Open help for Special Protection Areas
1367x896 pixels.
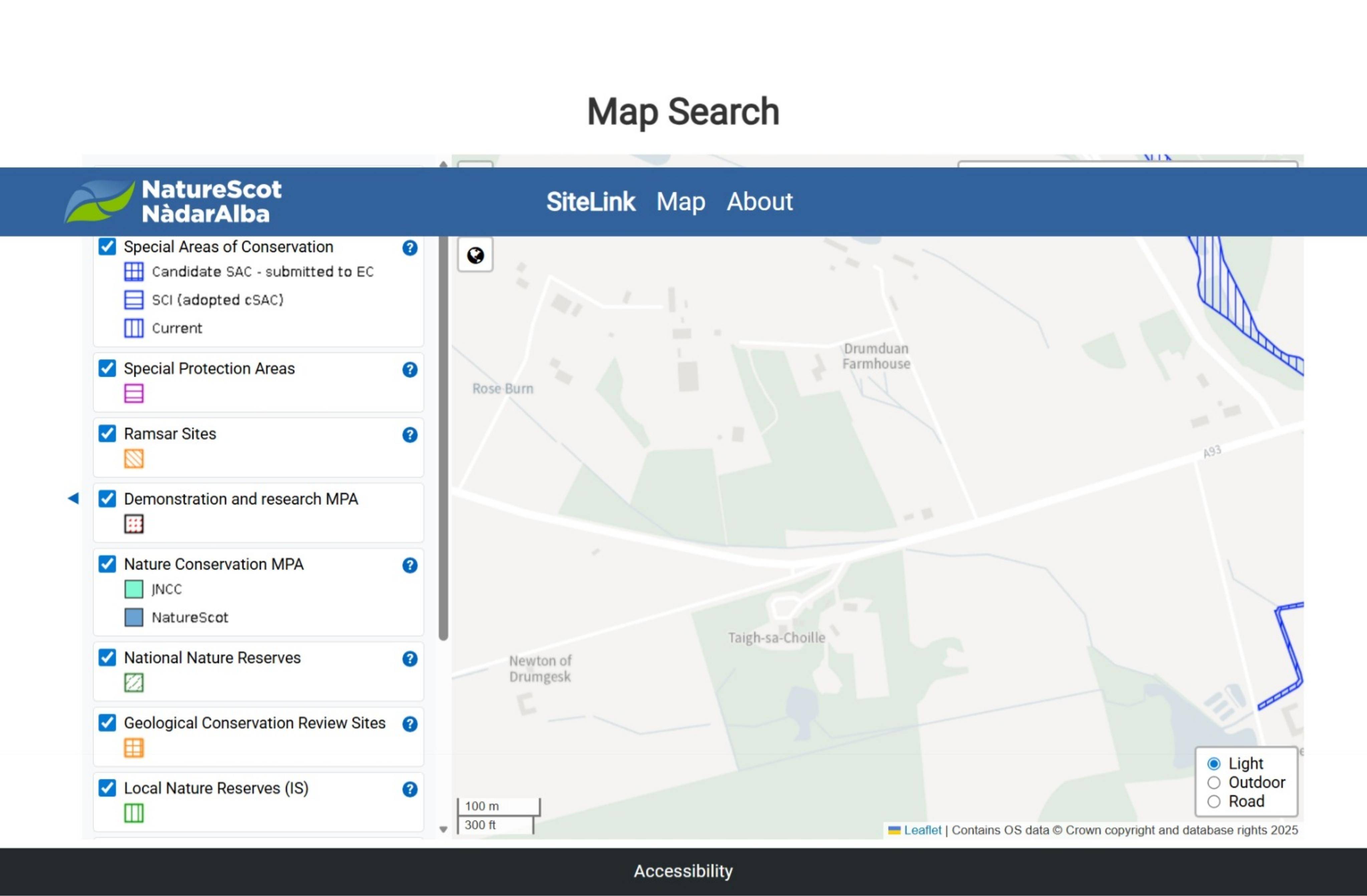(x=409, y=370)
